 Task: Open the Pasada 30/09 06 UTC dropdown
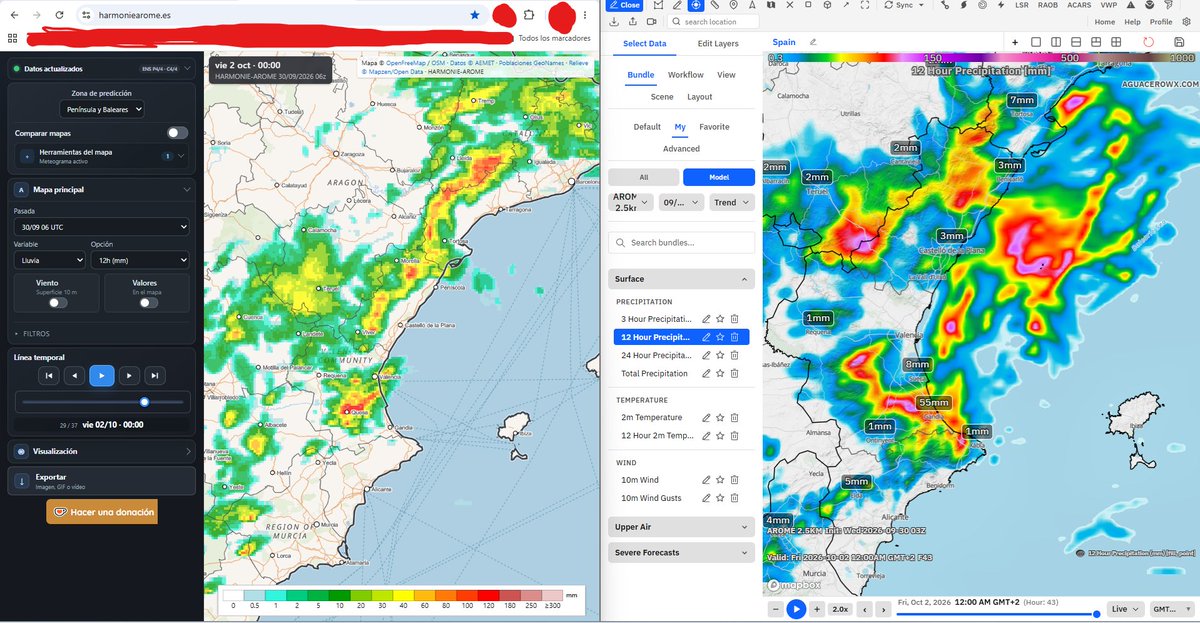pos(101,227)
